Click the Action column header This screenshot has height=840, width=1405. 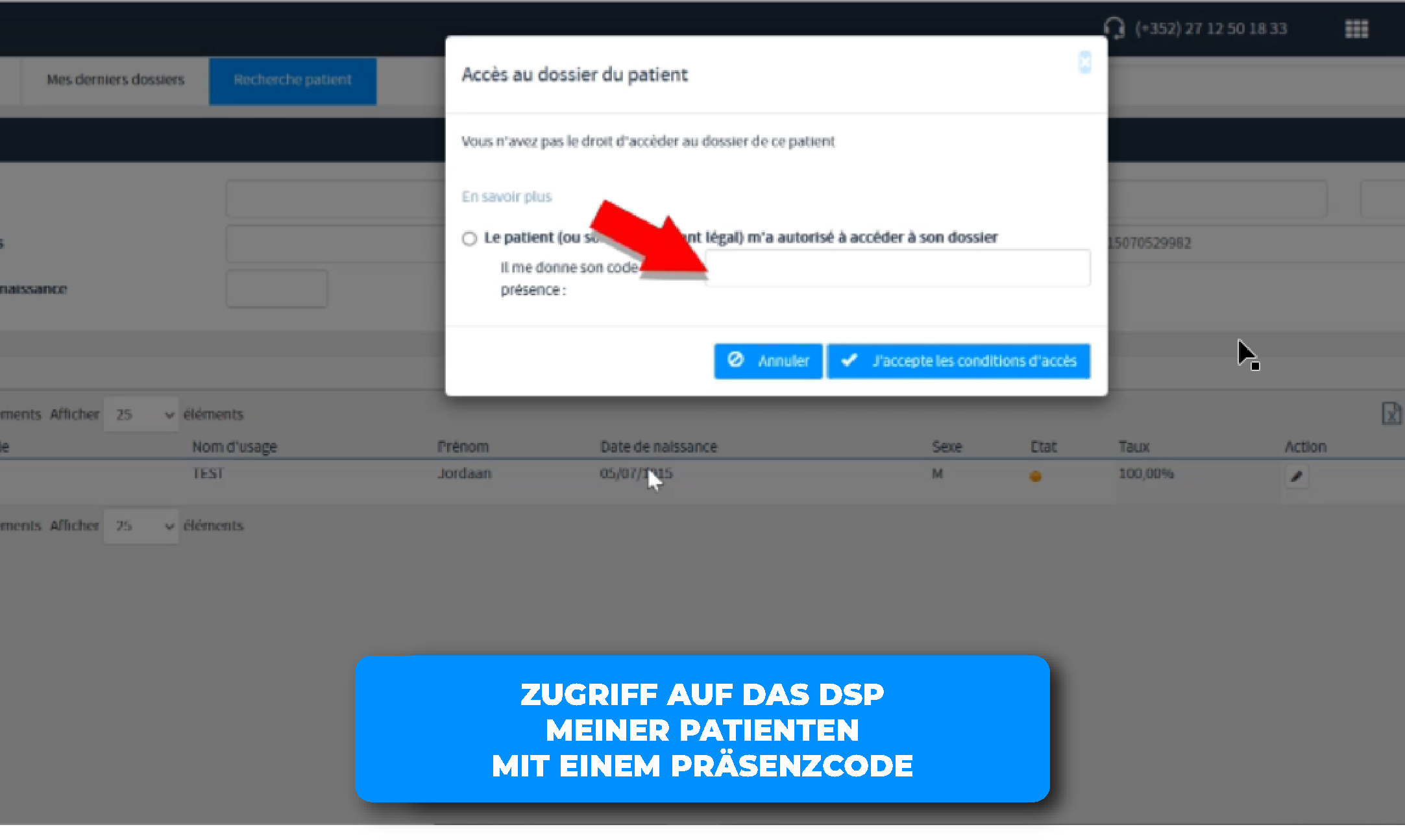click(1306, 446)
